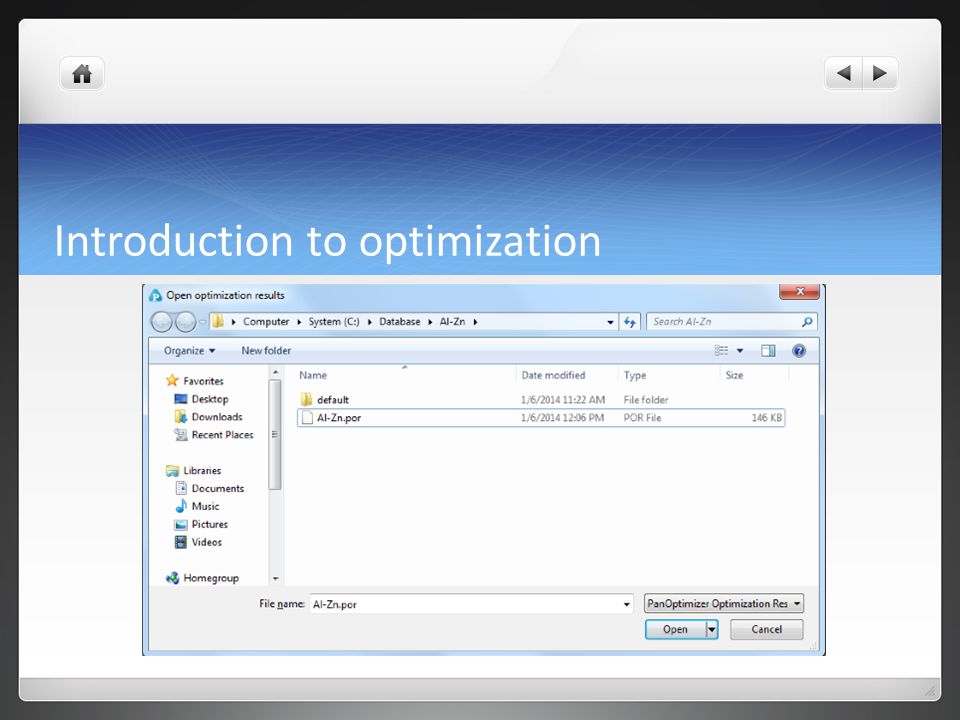Open Videos library
Image resolution: width=960 pixels, height=720 pixels.
click(199, 542)
